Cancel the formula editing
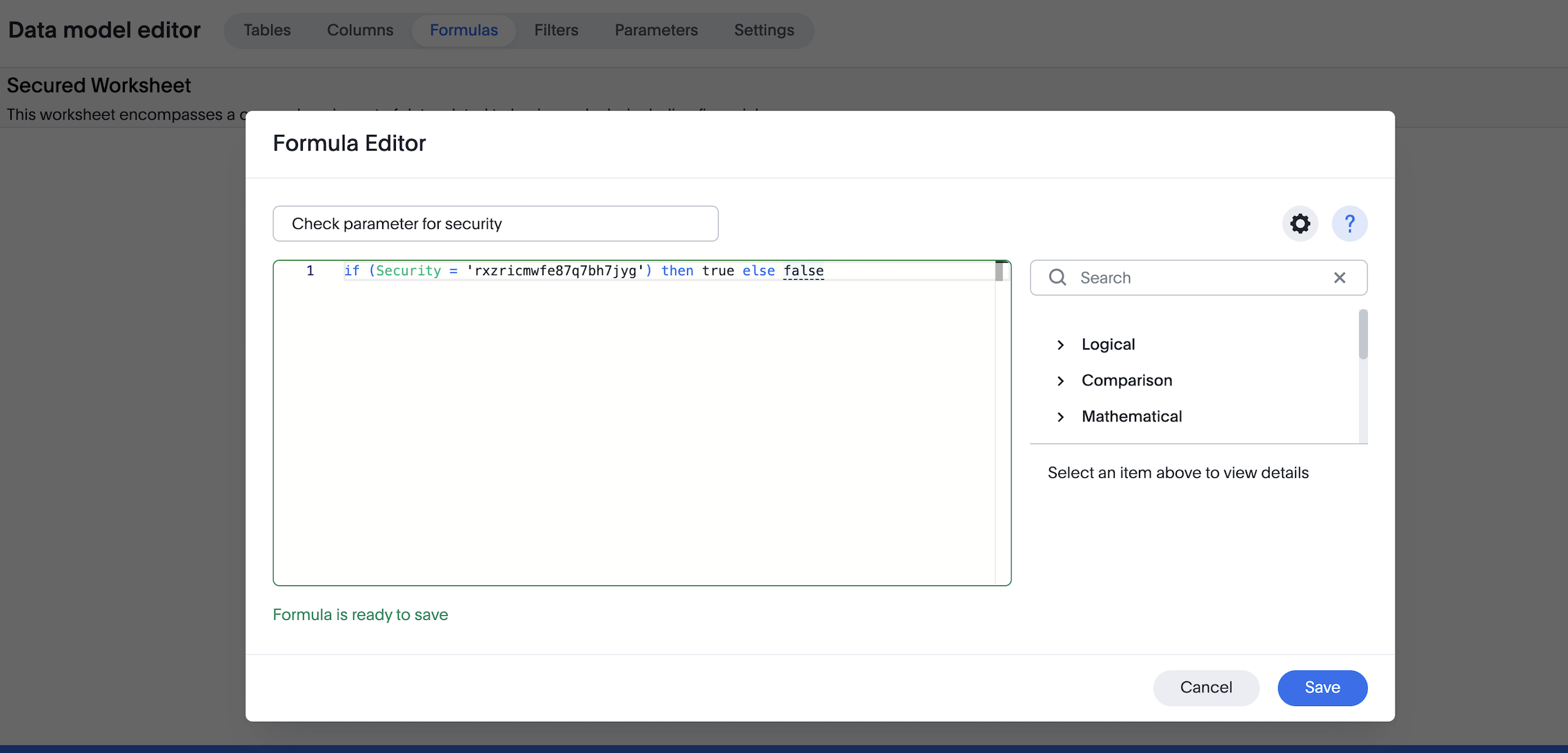 1206,687
